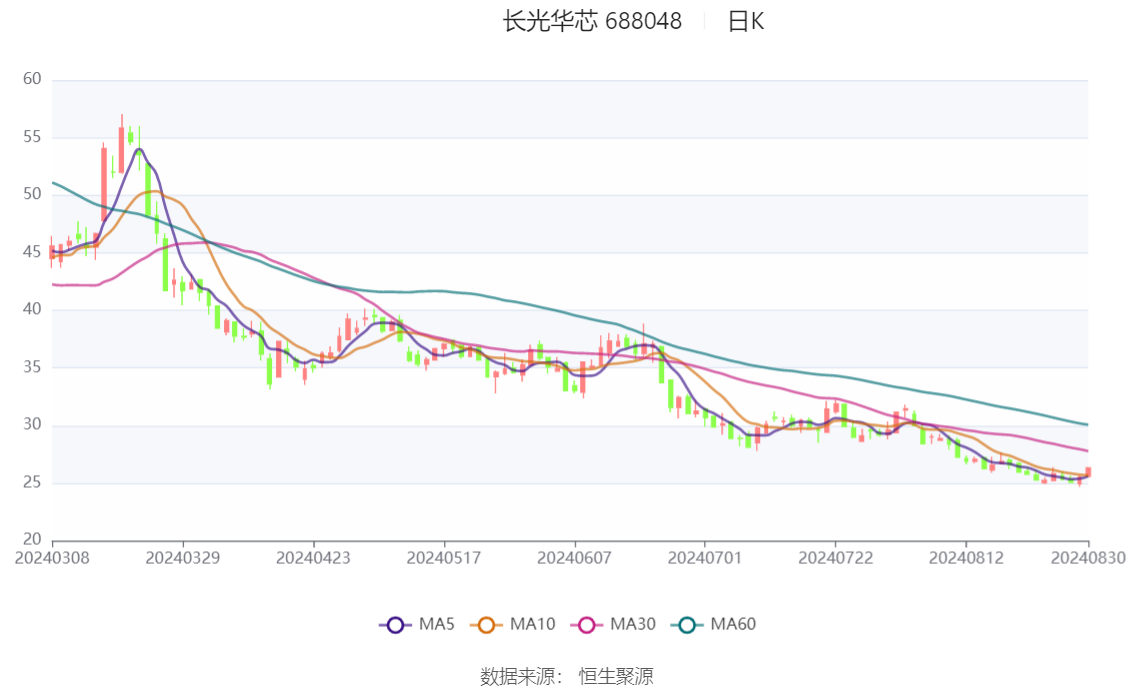The width and height of the screenshot is (1134, 689).
Task: Click x-axis date label 20240830
Action: (x=1088, y=558)
